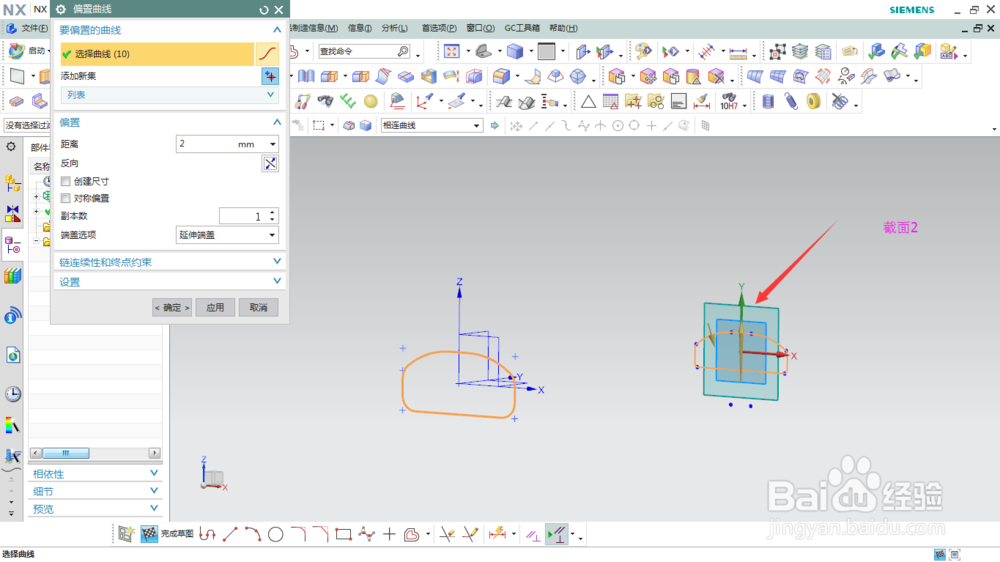Expand the 细节 panel
1000x562 pixels.
[94, 491]
